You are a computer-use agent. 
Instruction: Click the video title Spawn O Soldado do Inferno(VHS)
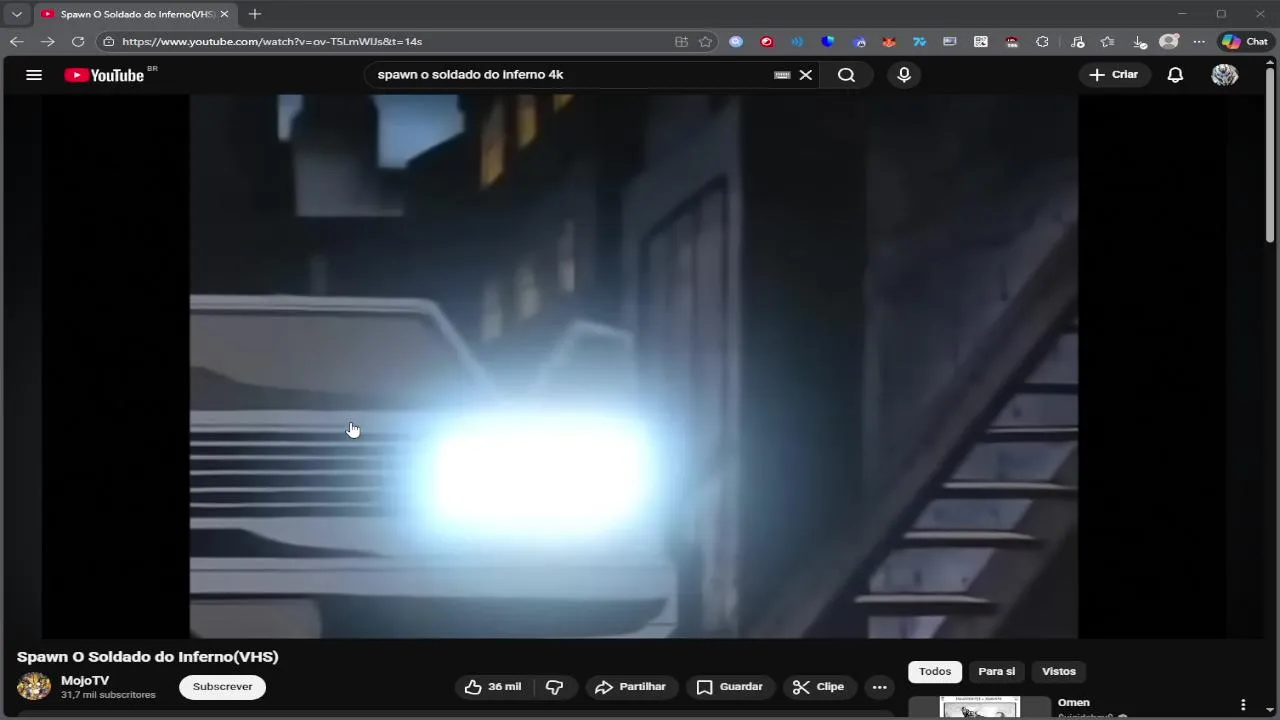[x=148, y=657]
